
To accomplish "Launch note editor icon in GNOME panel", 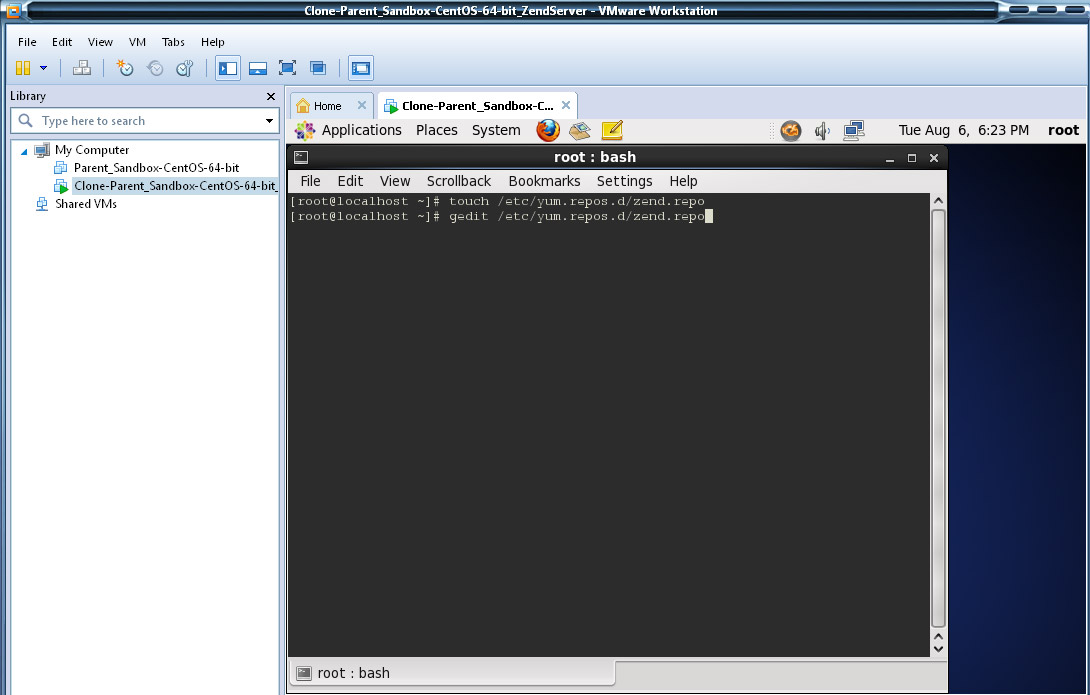I will tap(612, 130).
